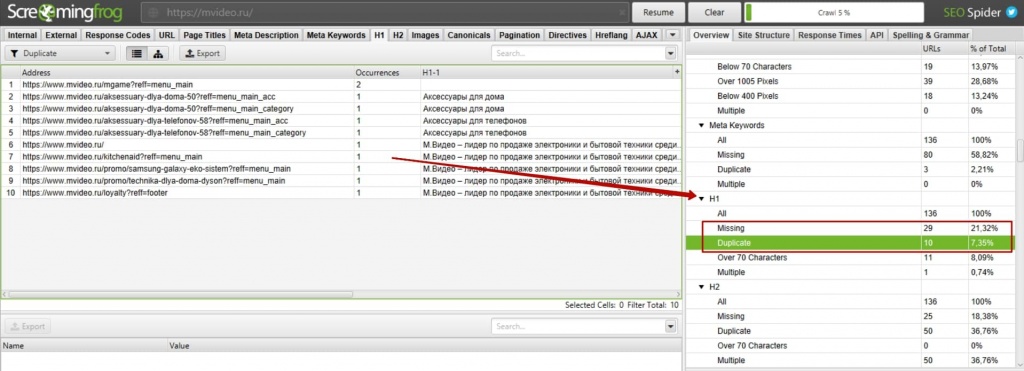Collapse the Meta Keywords section

(x=702, y=125)
